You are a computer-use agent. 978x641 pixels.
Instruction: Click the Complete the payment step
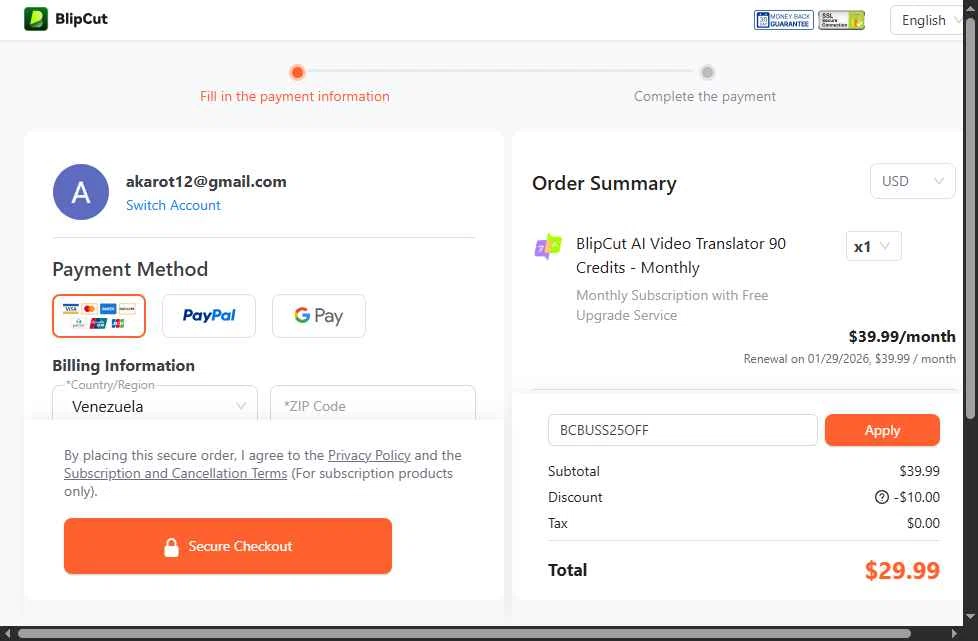tap(705, 96)
